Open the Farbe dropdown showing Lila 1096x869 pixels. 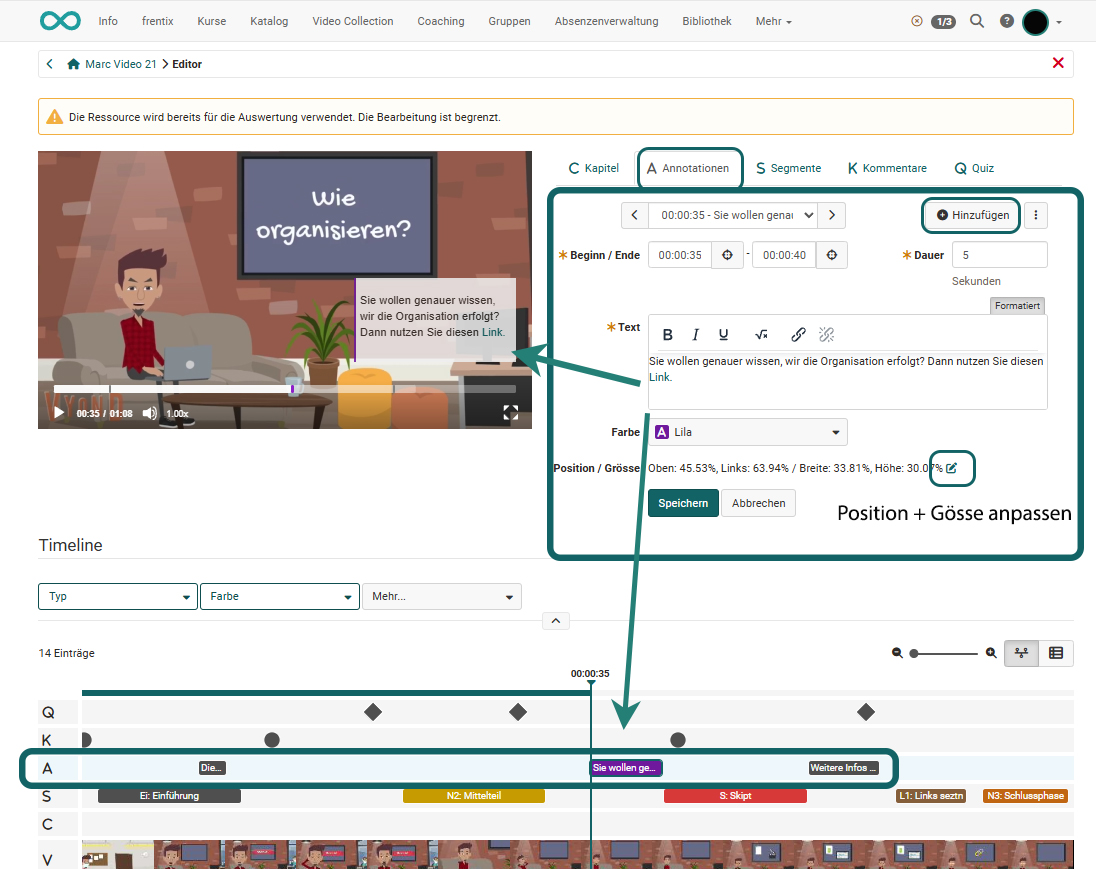click(748, 431)
